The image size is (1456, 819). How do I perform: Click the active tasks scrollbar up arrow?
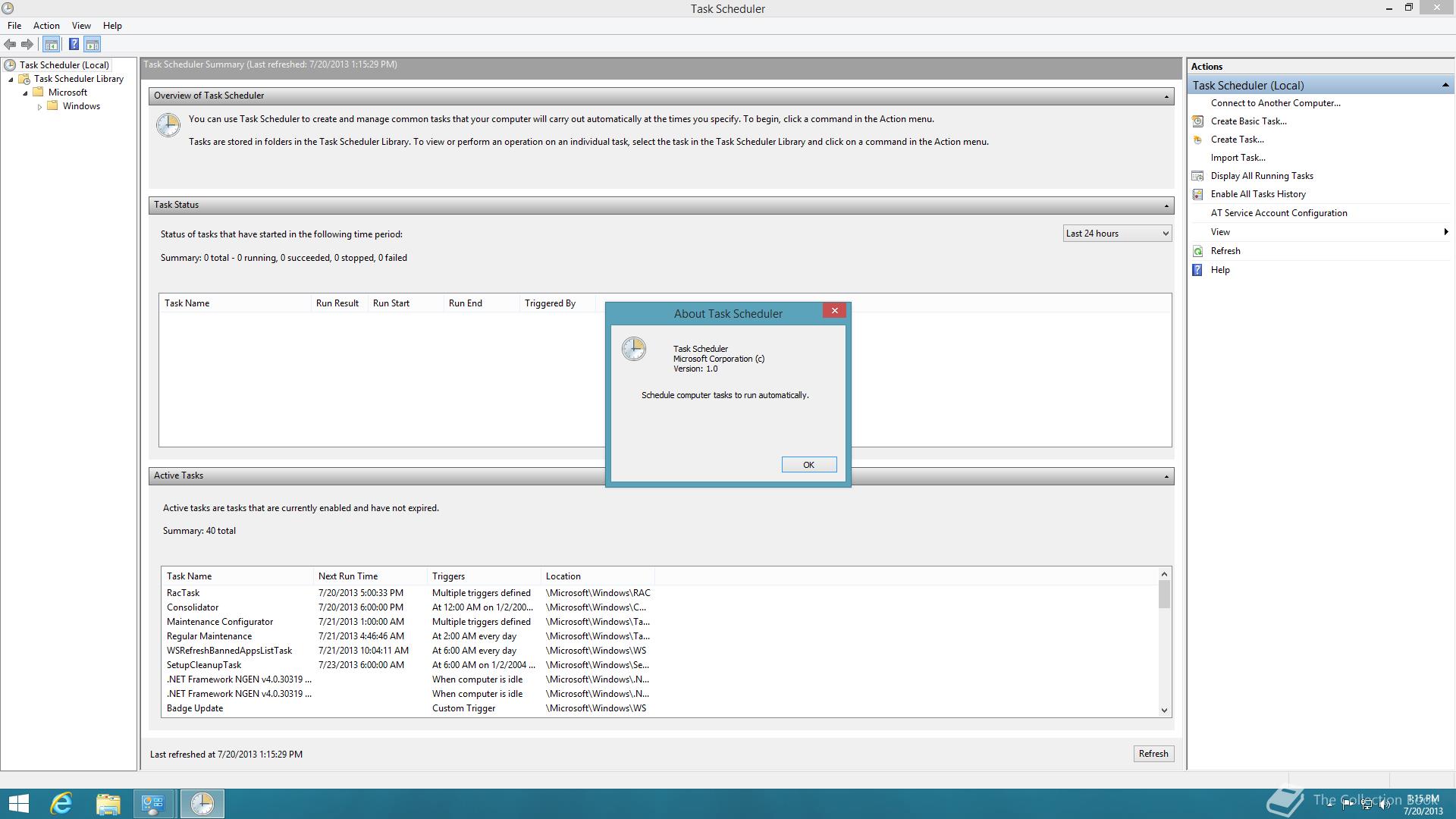pyautogui.click(x=1164, y=574)
